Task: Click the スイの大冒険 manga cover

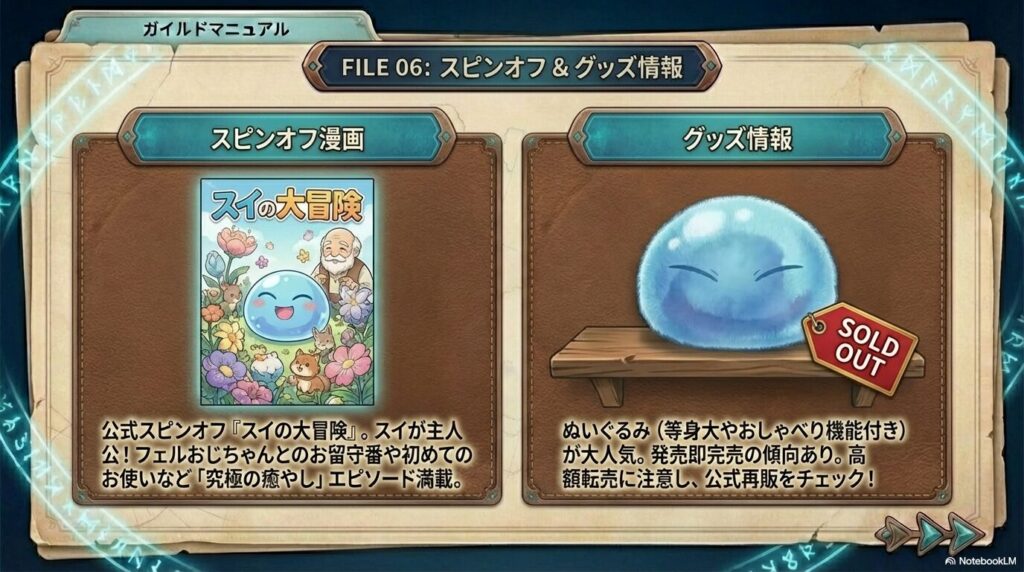Action: 287,292
